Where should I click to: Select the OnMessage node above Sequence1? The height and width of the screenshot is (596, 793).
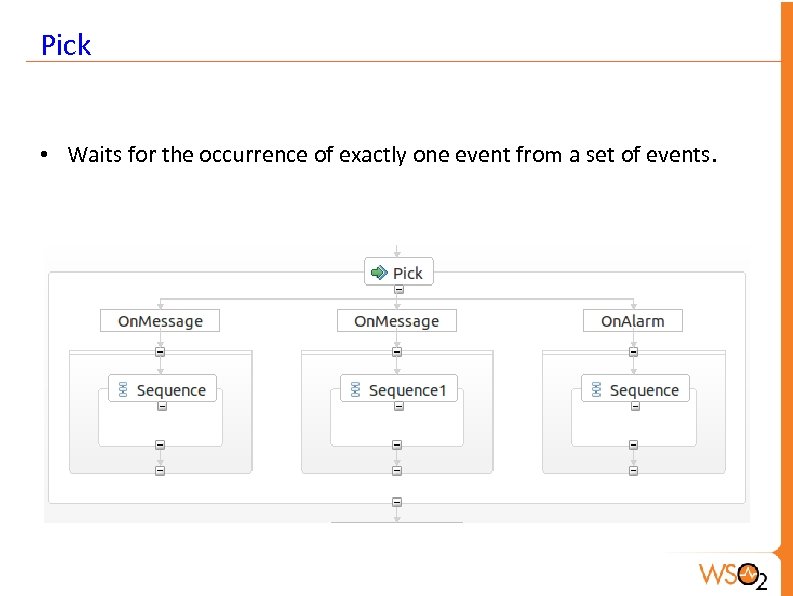[x=397, y=321]
